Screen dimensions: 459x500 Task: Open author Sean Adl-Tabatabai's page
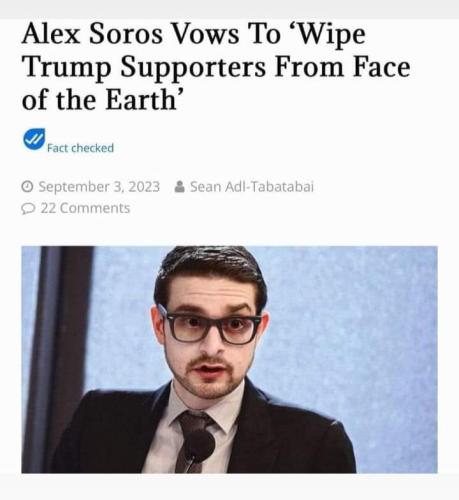click(x=252, y=187)
